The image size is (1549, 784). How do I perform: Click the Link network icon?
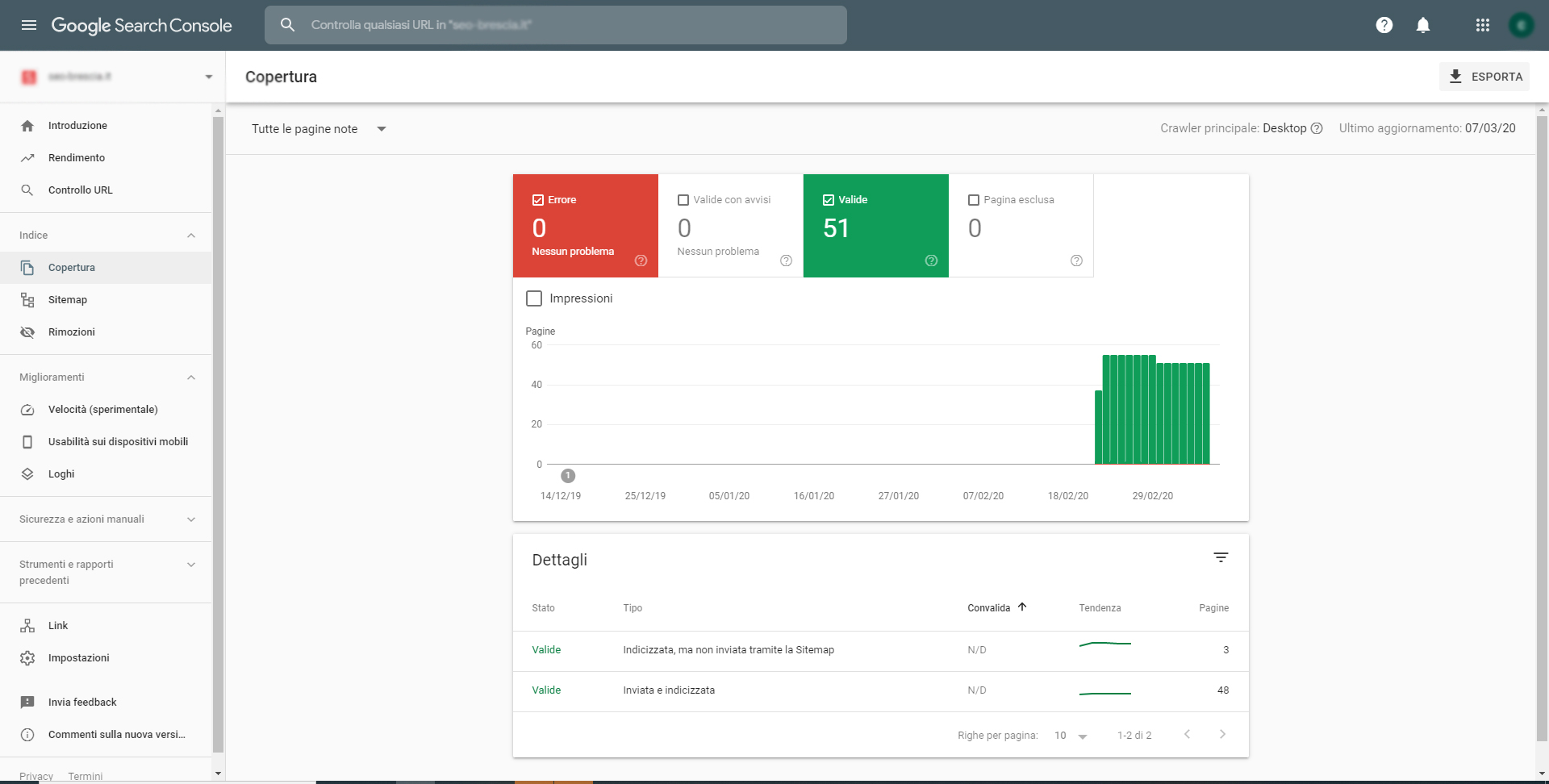pos(27,626)
